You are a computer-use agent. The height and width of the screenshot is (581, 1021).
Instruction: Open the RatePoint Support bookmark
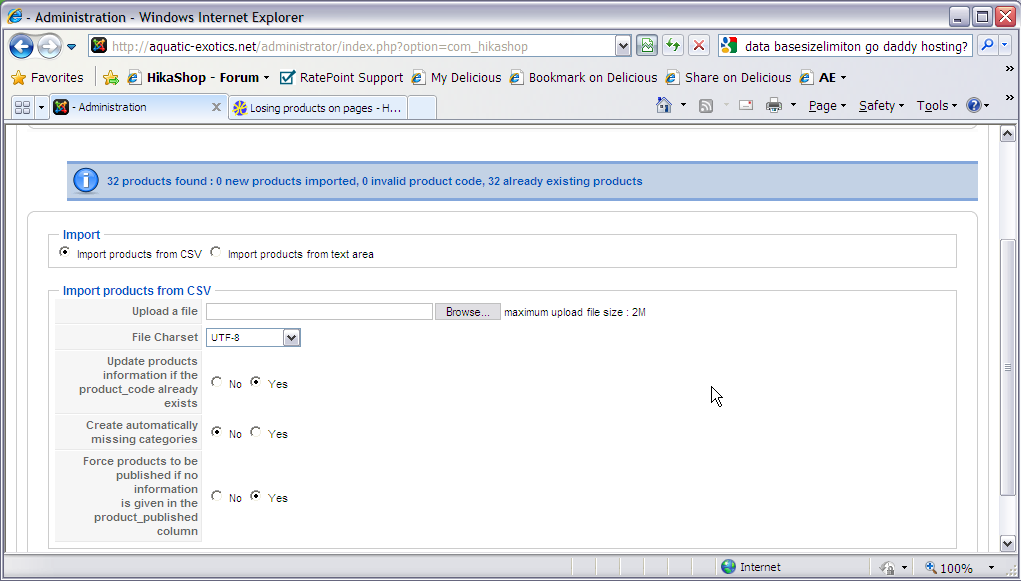point(342,78)
